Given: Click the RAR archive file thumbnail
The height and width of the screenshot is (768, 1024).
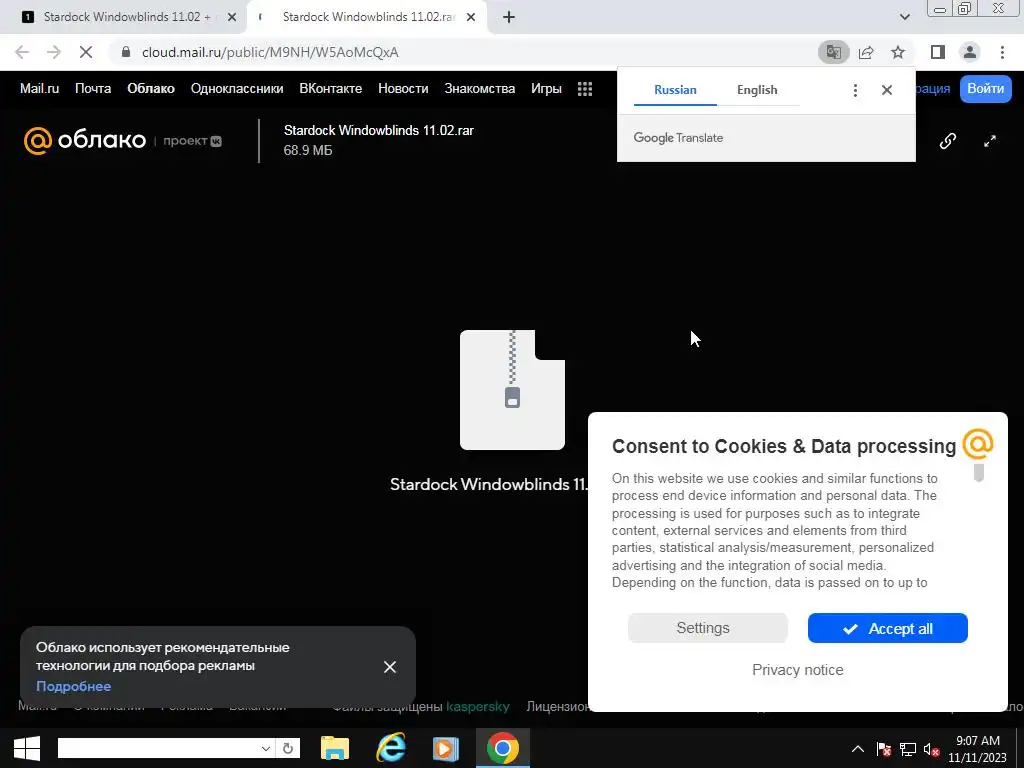Looking at the screenshot, I should click(512, 390).
